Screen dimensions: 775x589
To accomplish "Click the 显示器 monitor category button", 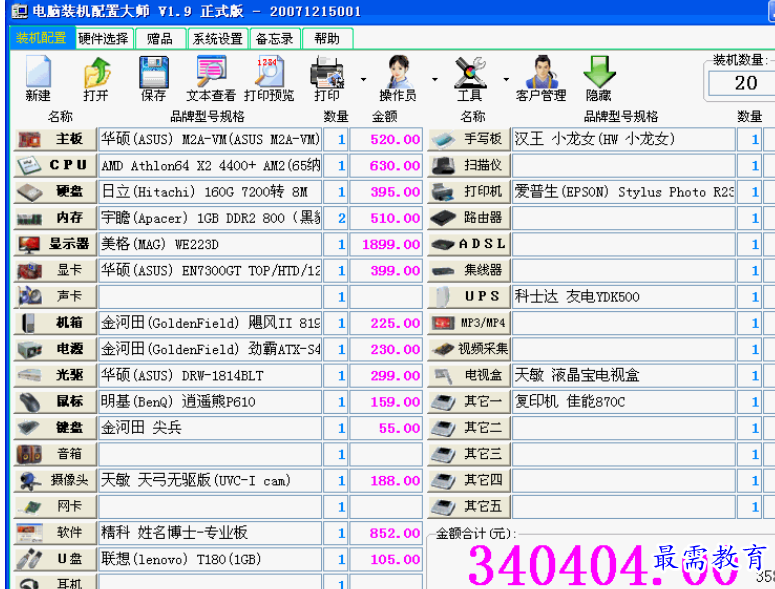I will click(x=55, y=244).
